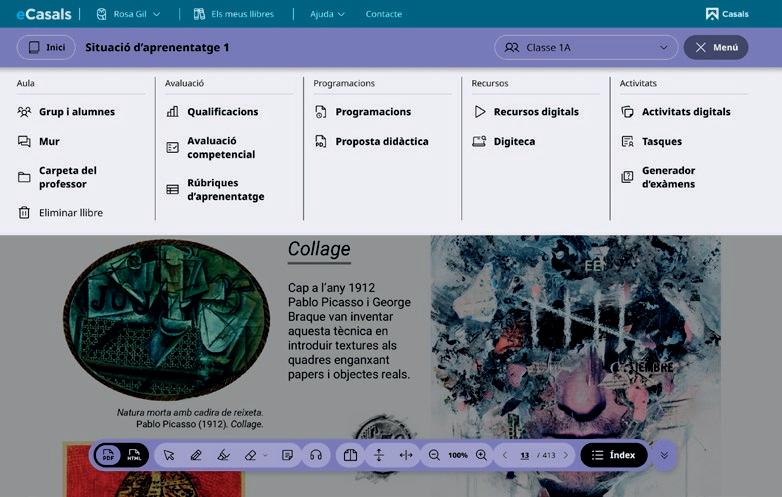This screenshot has width=782, height=497.
Task: Click the Aula section heading
Action: point(25,83)
